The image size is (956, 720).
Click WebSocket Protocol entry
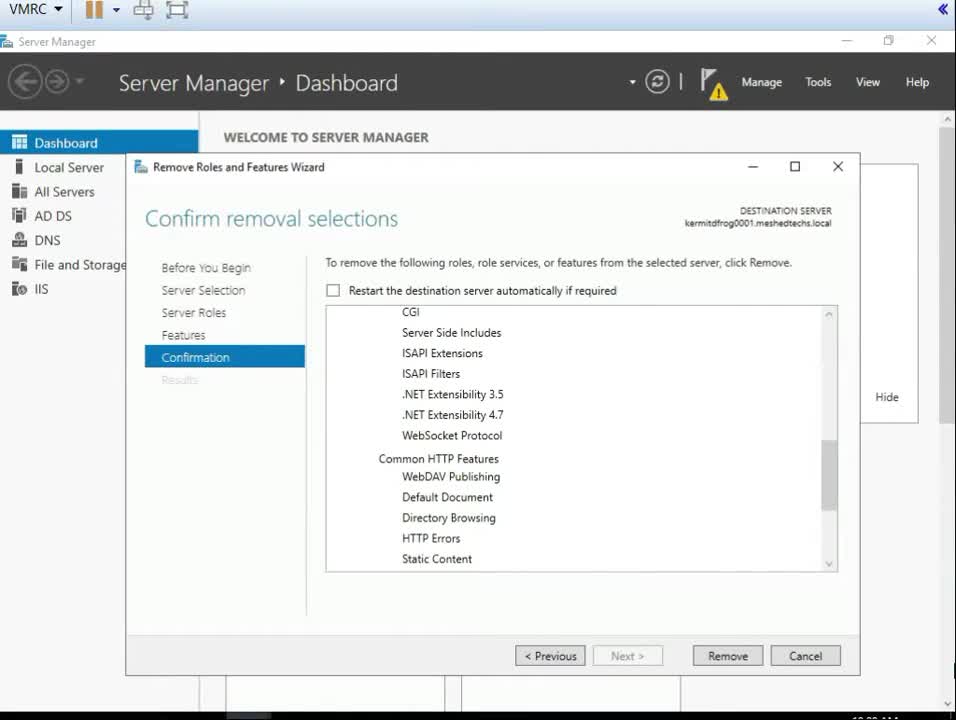pos(452,435)
